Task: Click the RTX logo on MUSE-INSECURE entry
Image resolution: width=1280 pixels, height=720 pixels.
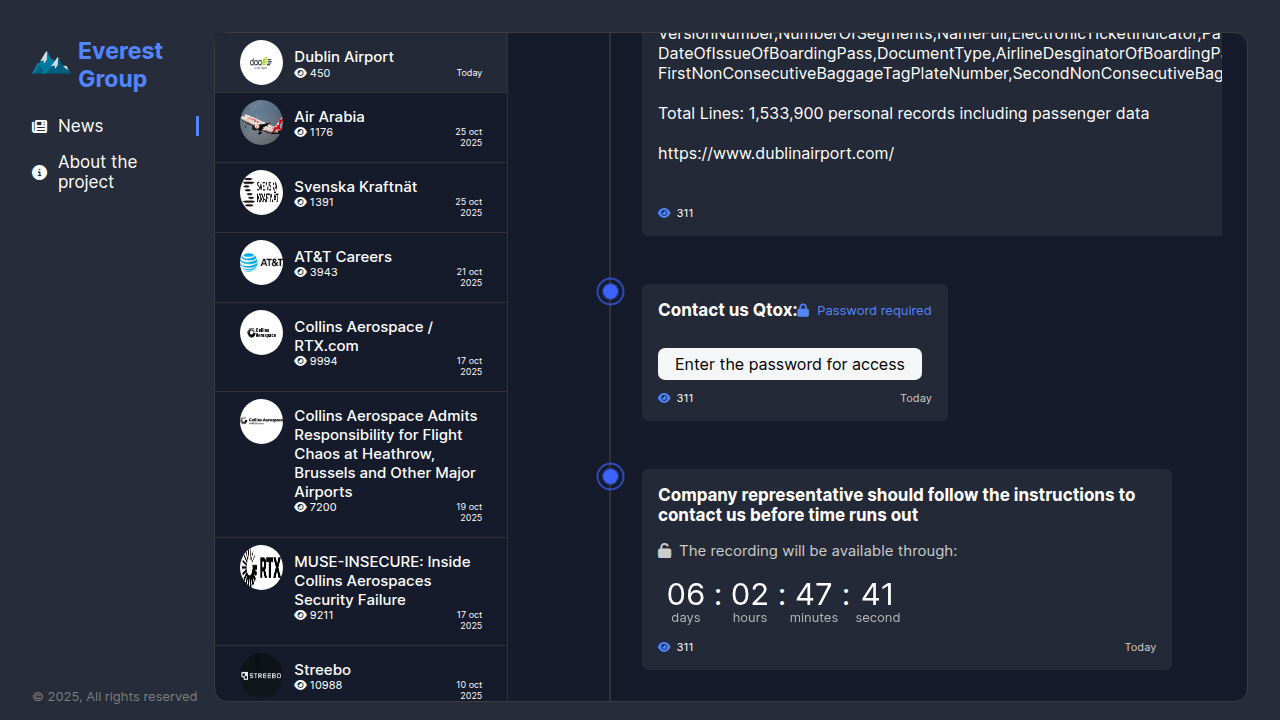Action: [x=261, y=568]
